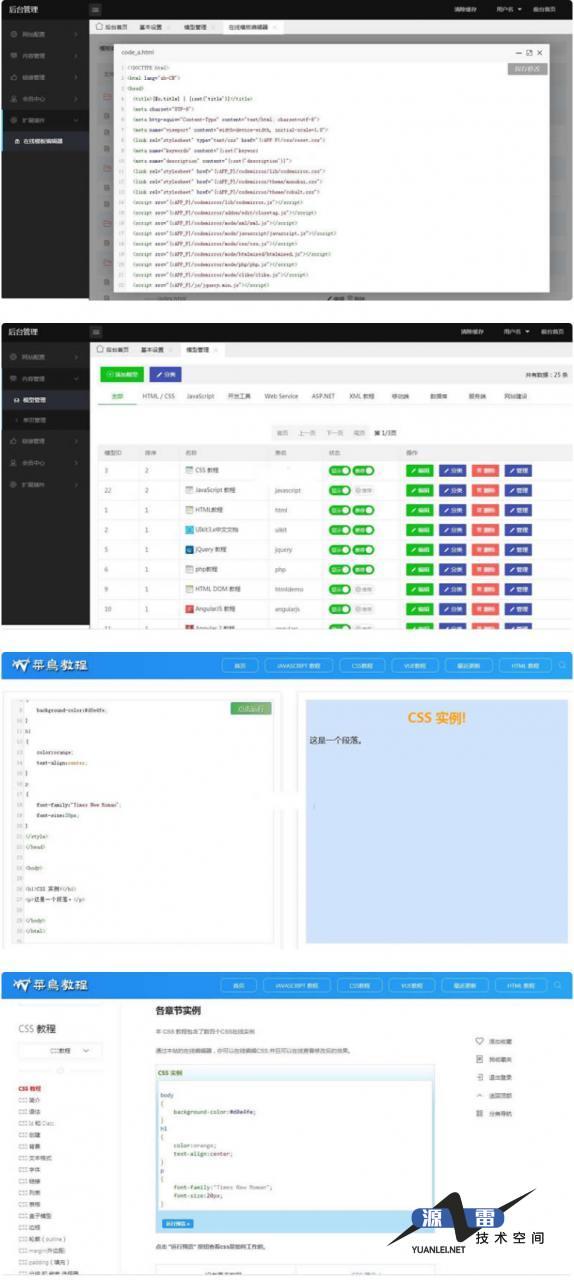
Task: Toggle green status switch in JavaScript 教程 row
Action: tap(340, 490)
